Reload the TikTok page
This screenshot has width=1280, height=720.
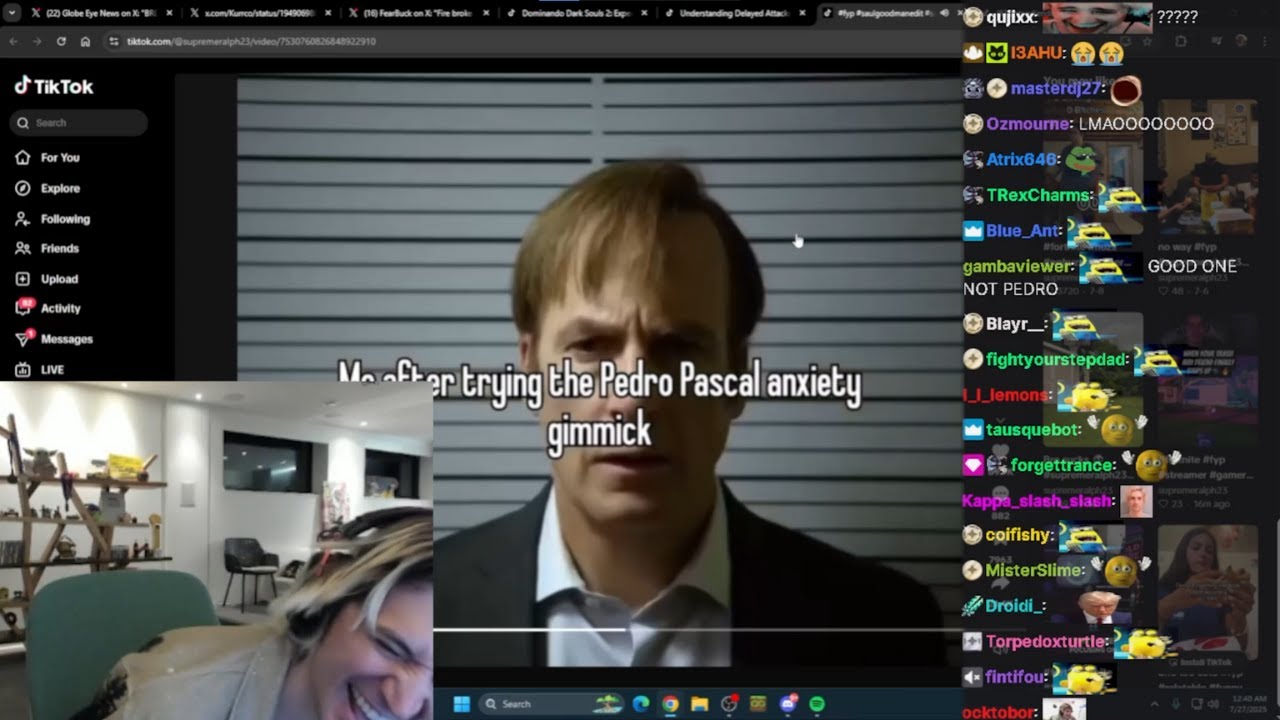click(x=61, y=41)
